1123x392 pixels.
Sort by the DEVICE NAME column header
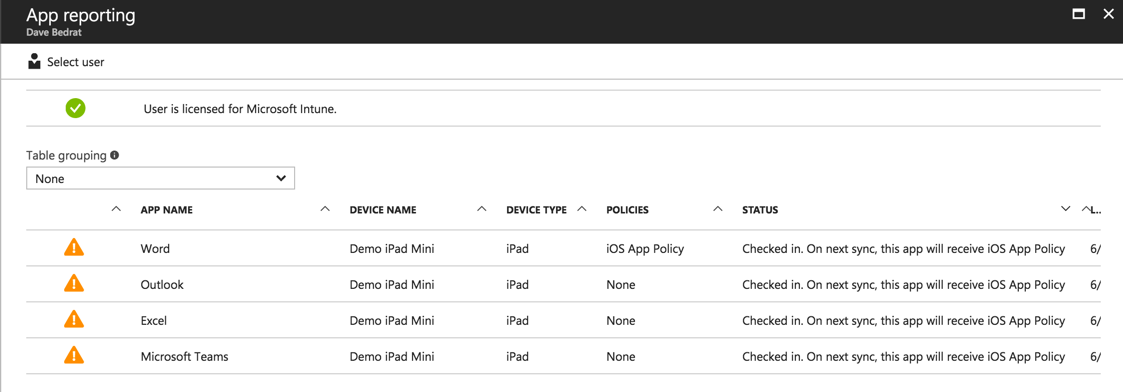(382, 210)
